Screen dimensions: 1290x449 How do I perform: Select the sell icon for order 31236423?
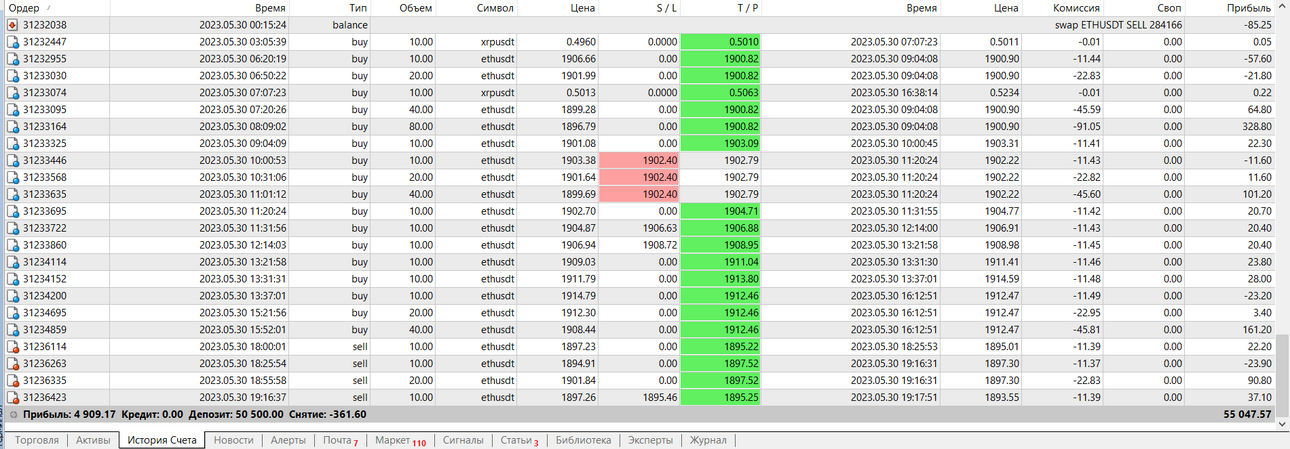(12, 397)
